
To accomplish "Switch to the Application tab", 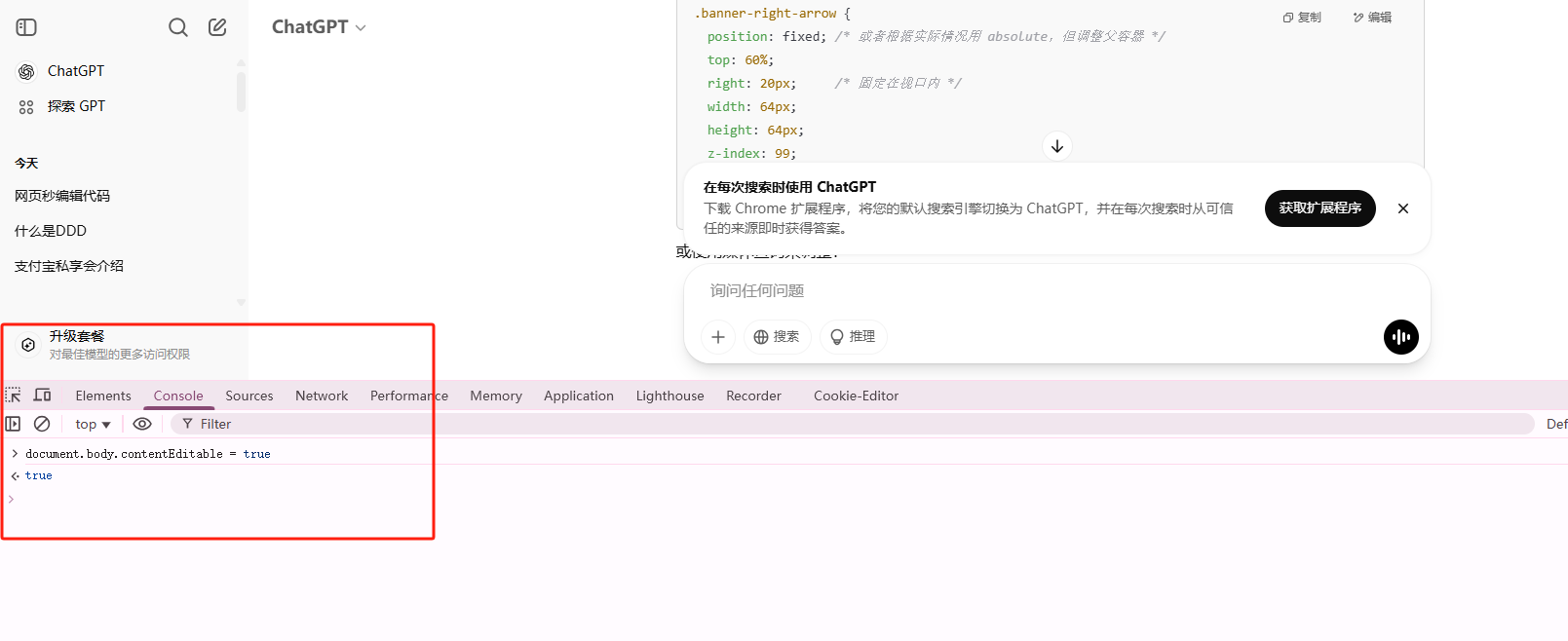I will pos(579,396).
